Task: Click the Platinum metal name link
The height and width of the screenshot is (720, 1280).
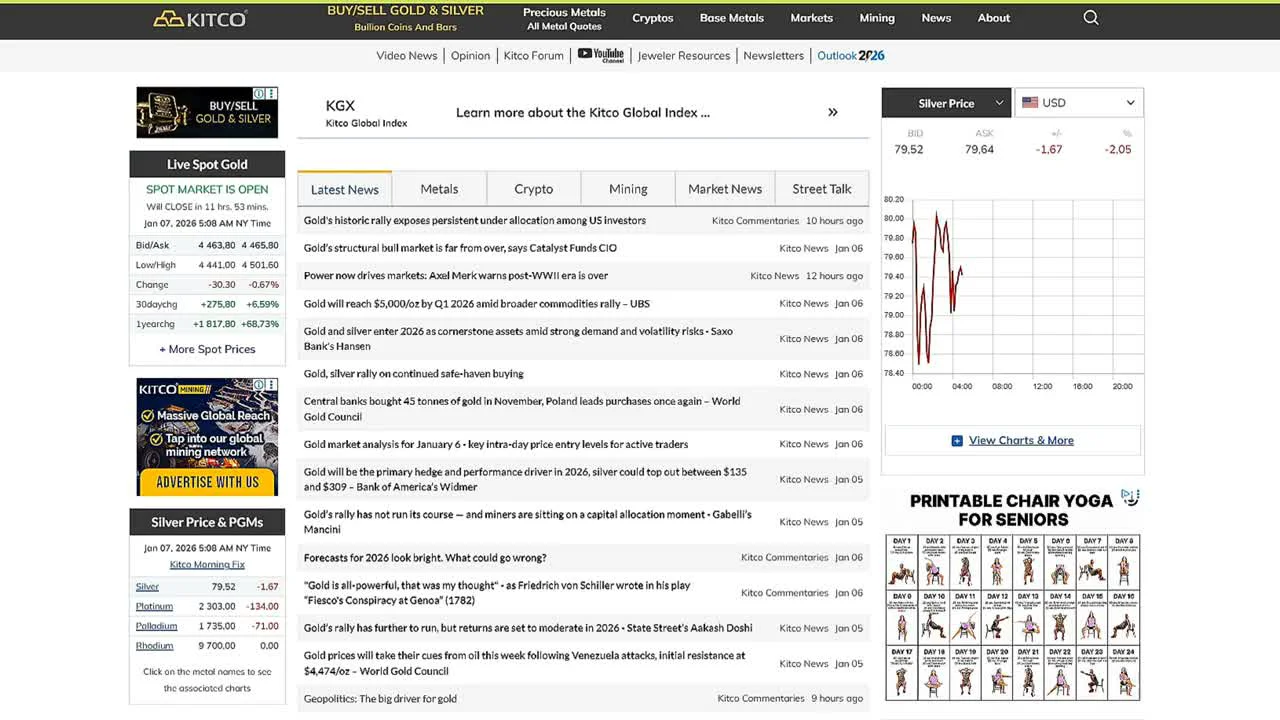Action: point(154,606)
